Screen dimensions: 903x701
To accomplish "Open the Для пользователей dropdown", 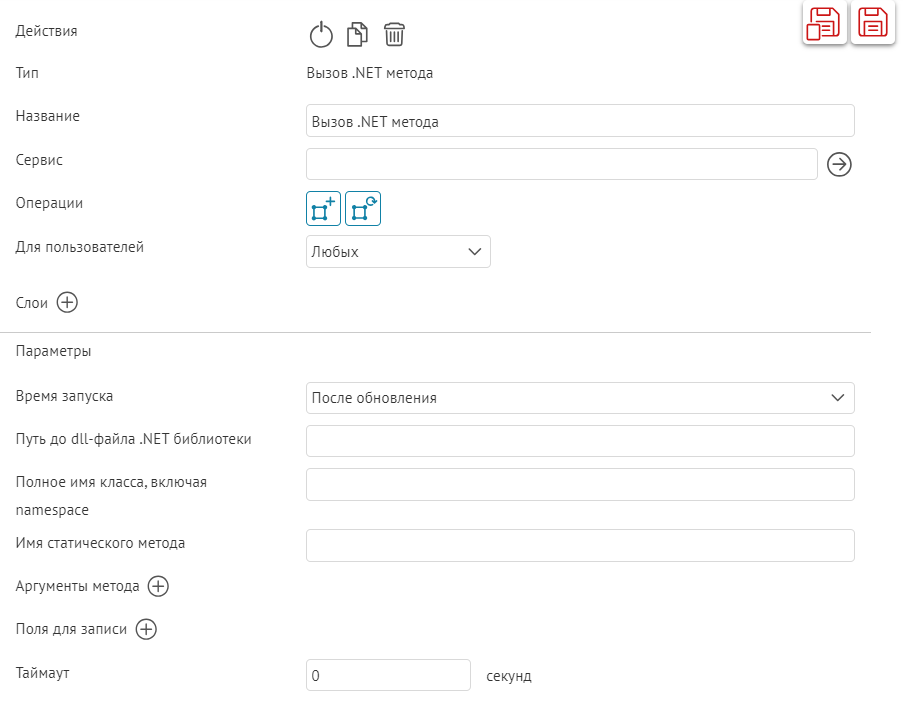I will (398, 252).
